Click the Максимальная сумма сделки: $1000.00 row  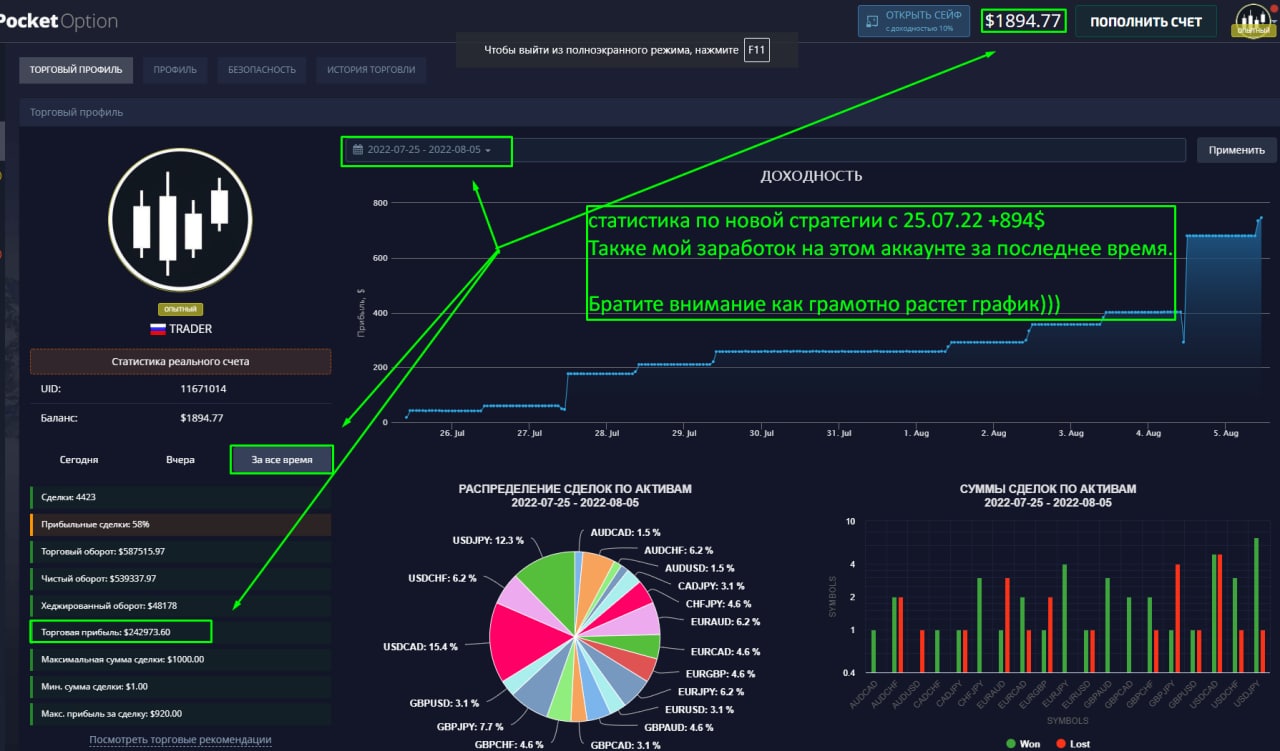click(180, 659)
